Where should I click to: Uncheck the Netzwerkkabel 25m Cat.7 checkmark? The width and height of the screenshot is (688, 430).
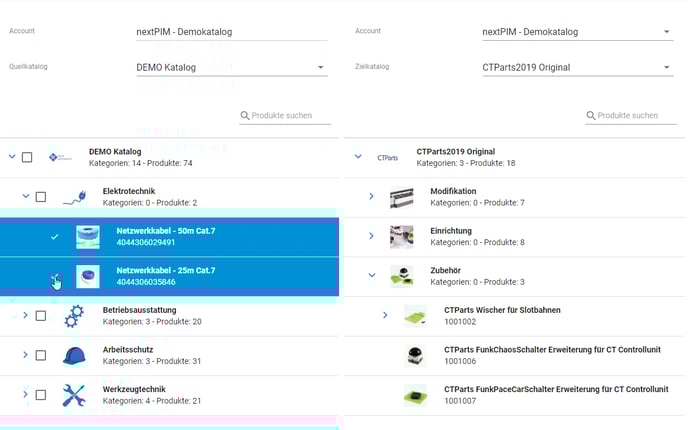[54, 277]
